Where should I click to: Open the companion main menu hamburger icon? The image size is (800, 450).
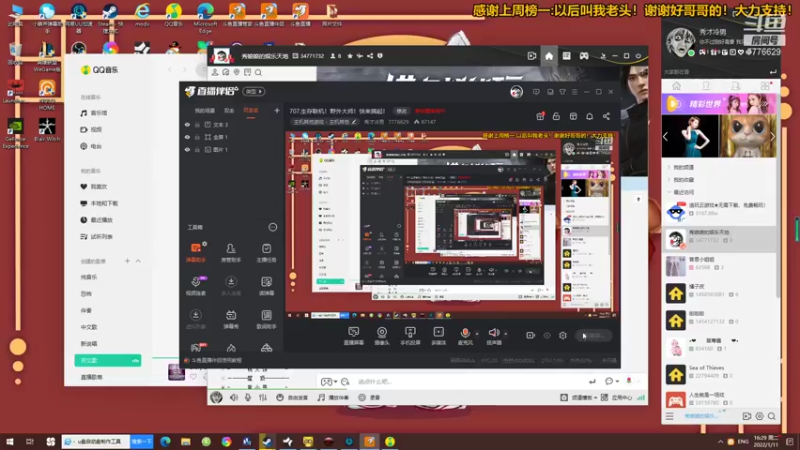(x=574, y=92)
